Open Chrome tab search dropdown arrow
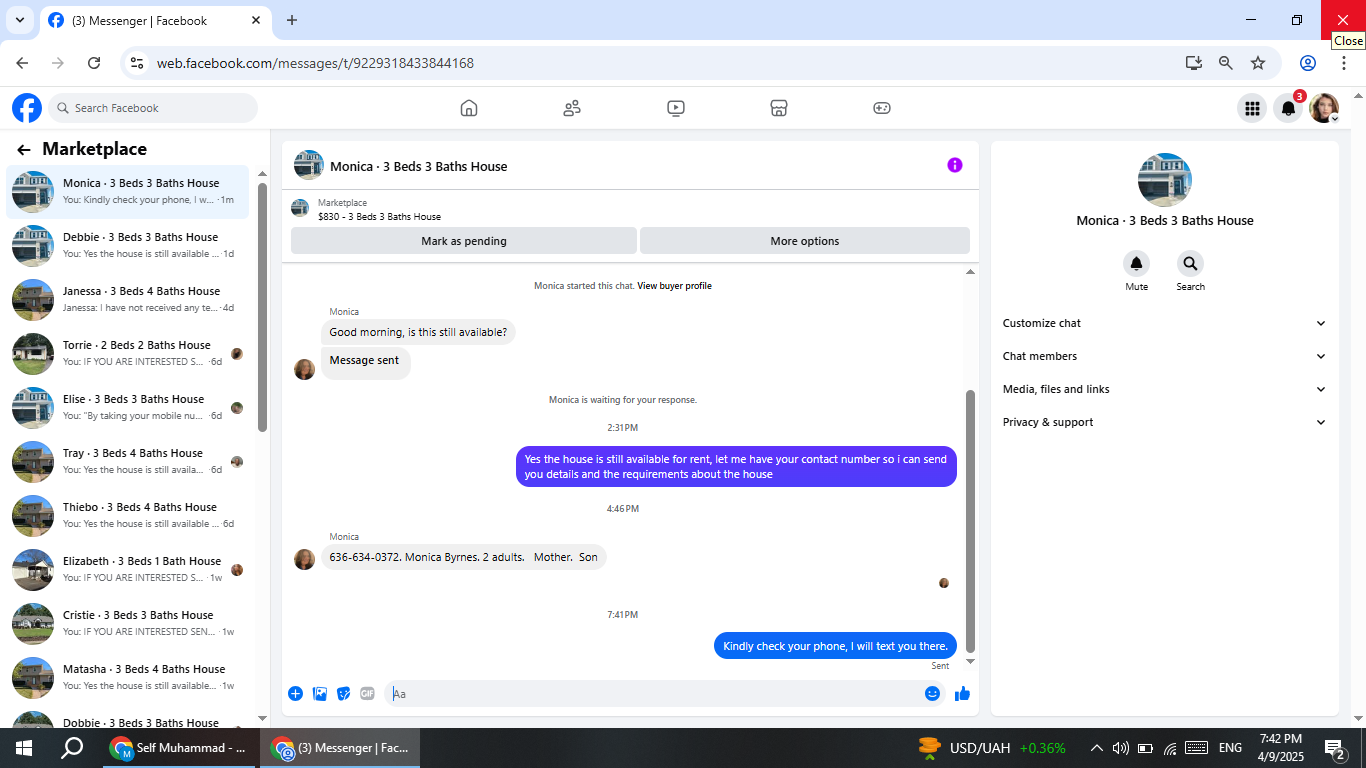1366x768 pixels. pos(19,20)
